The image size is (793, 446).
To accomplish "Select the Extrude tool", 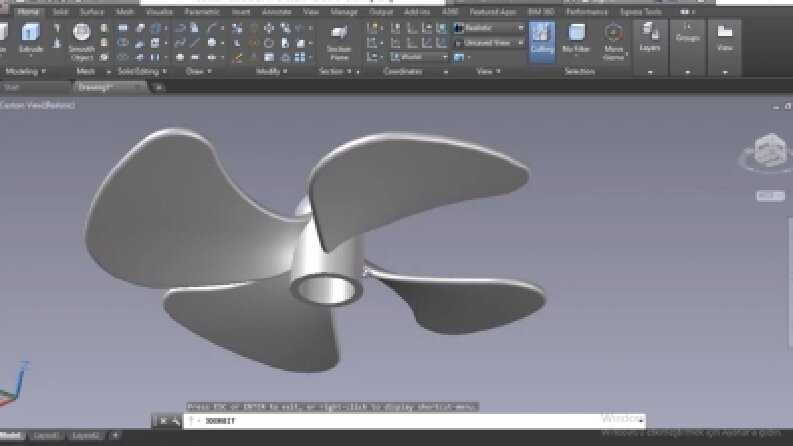I will [x=30, y=38].
